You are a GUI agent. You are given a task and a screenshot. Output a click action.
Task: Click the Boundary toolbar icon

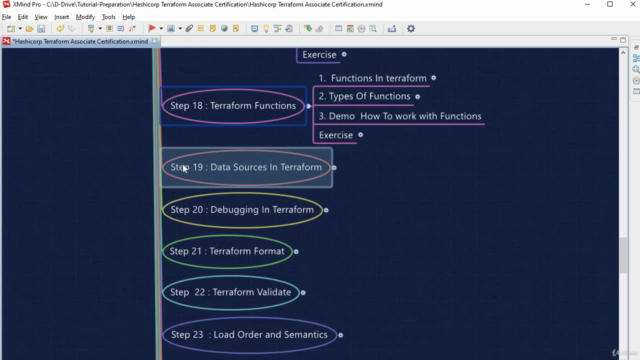coord(109,29)
